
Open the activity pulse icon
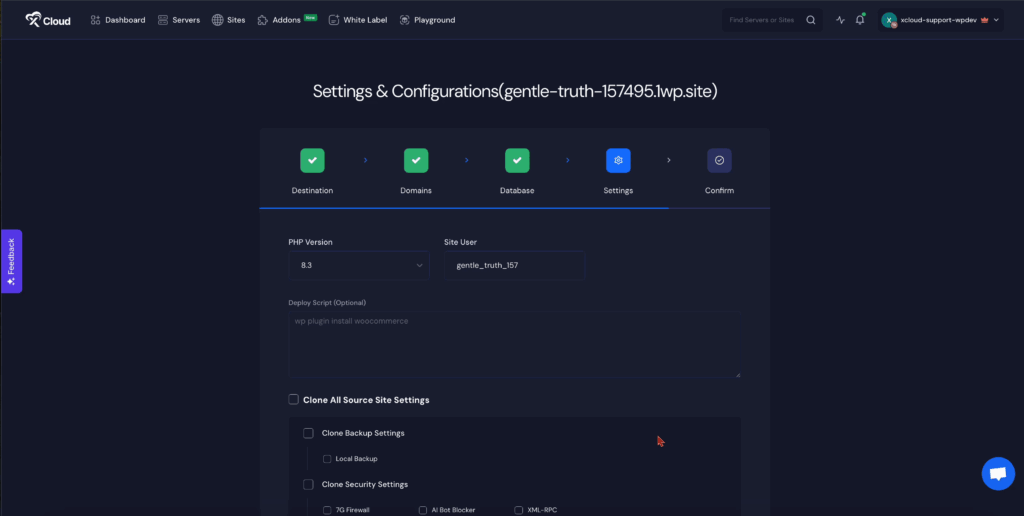tap(840, 20)
